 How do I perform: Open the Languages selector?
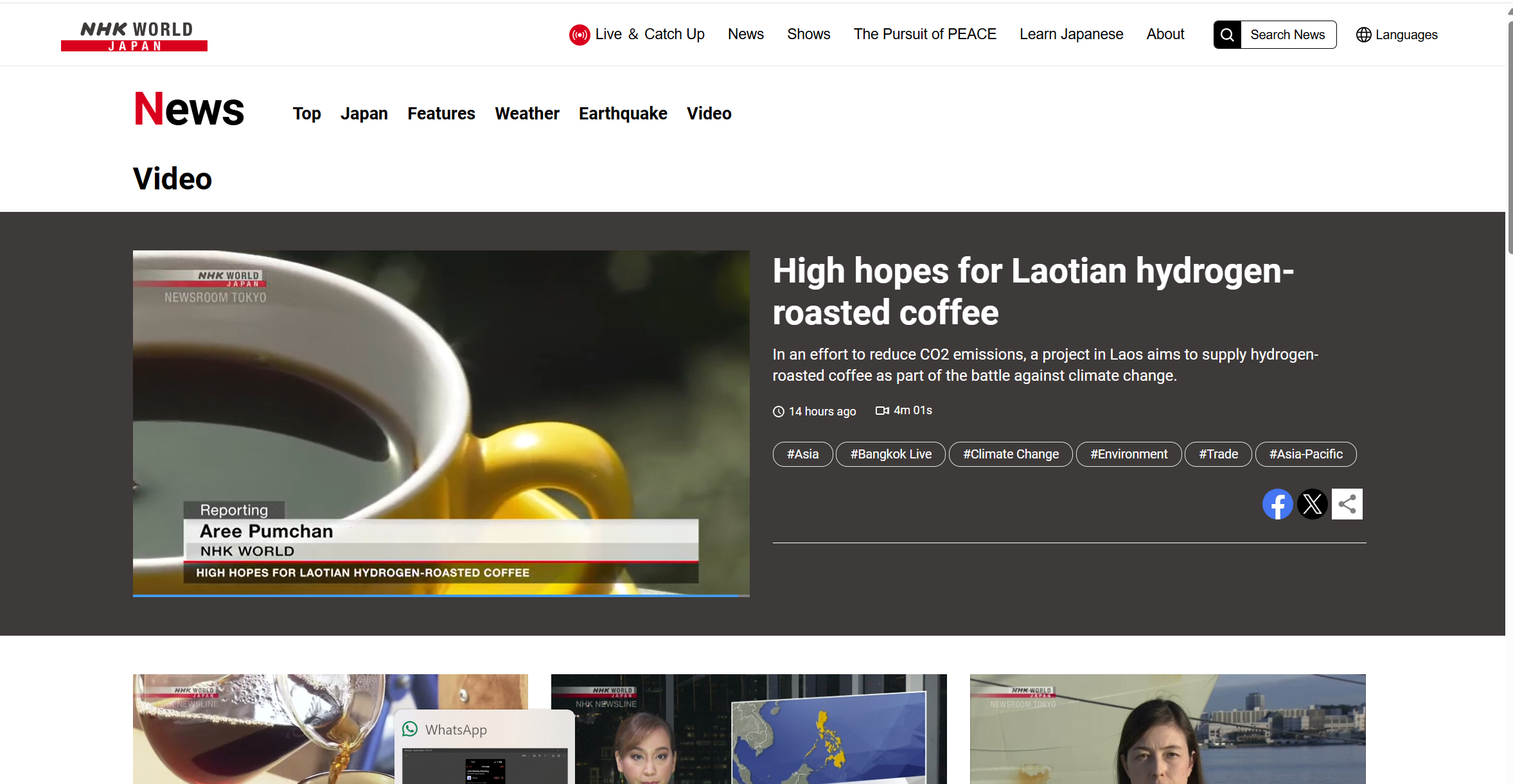coord(1406,35)
